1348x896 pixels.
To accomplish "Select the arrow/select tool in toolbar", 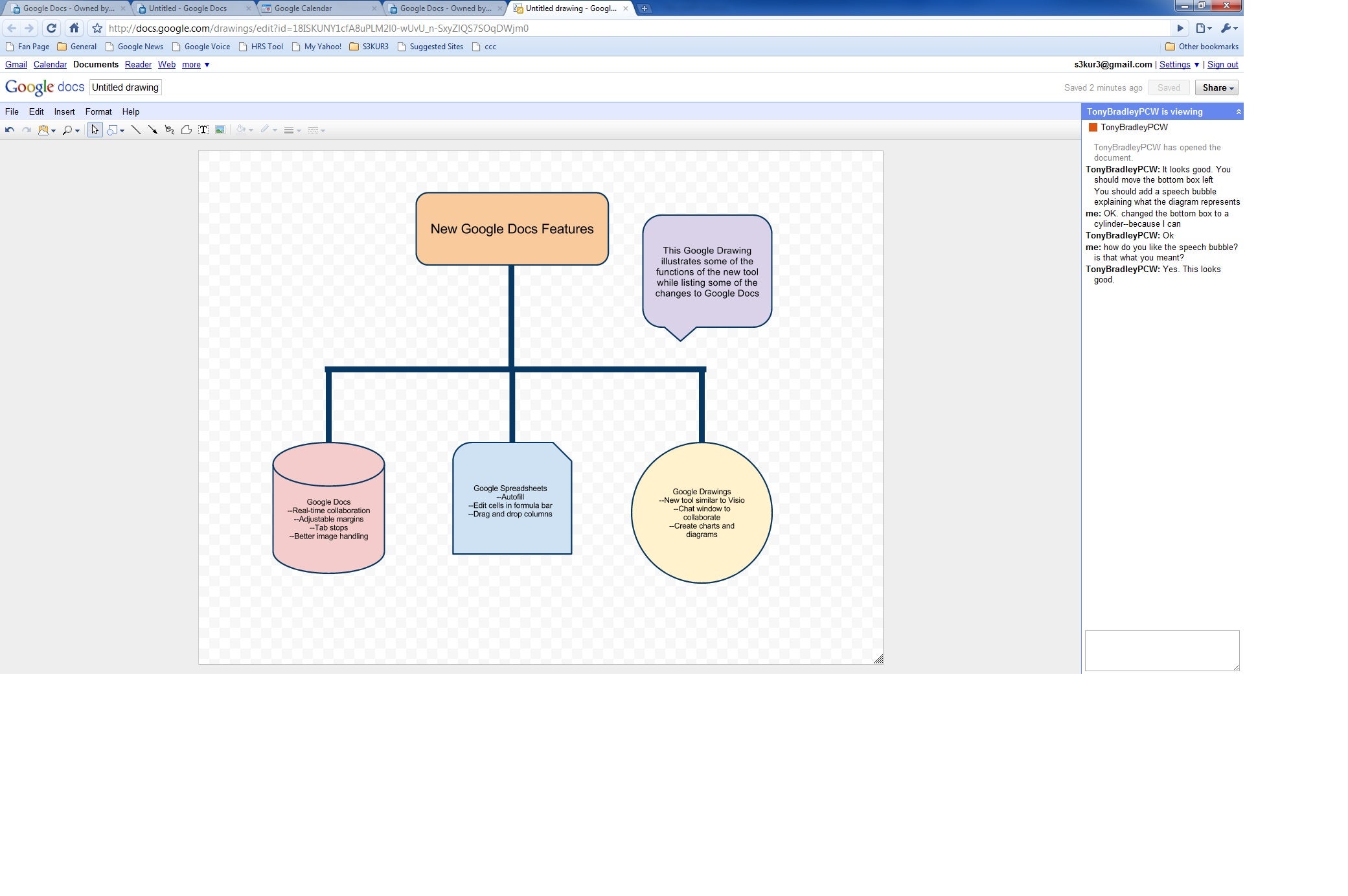I will (x=93, y=130).
